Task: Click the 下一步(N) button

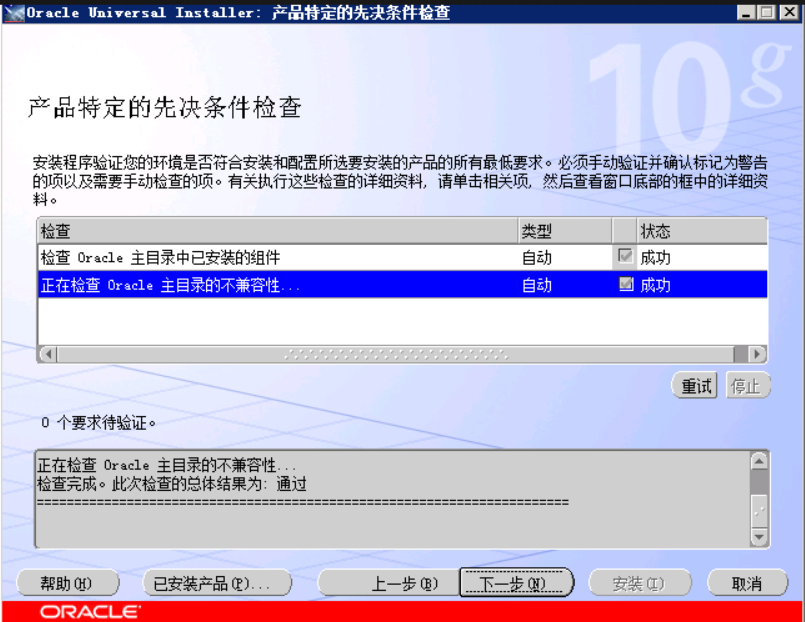Action: tap(516, 582)
